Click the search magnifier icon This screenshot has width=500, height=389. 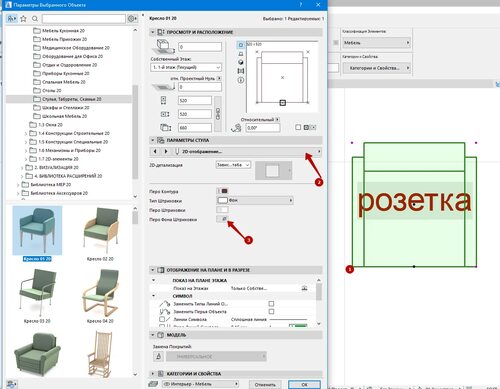pos(35,19)
